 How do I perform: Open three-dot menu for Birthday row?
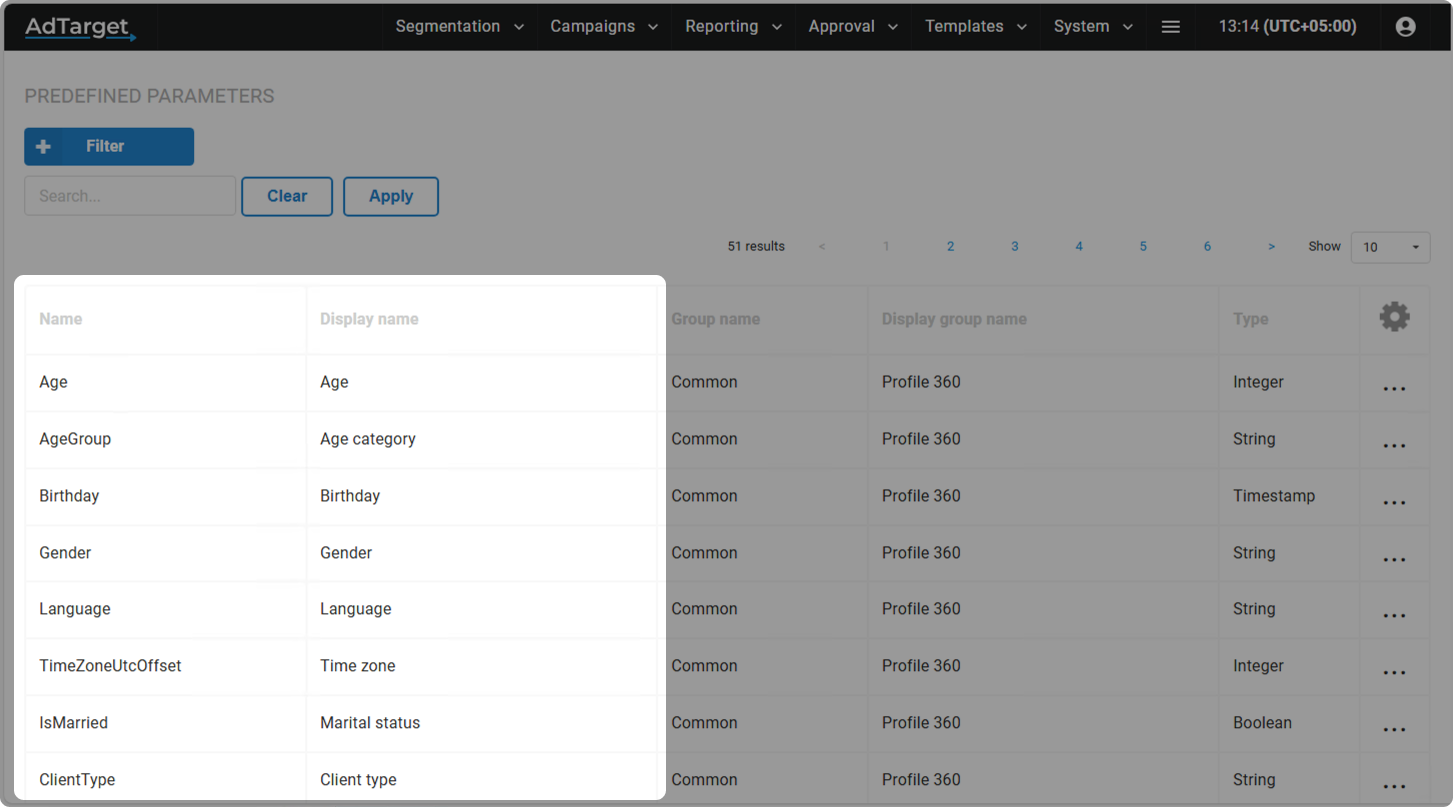click(x=1394, y=502)
